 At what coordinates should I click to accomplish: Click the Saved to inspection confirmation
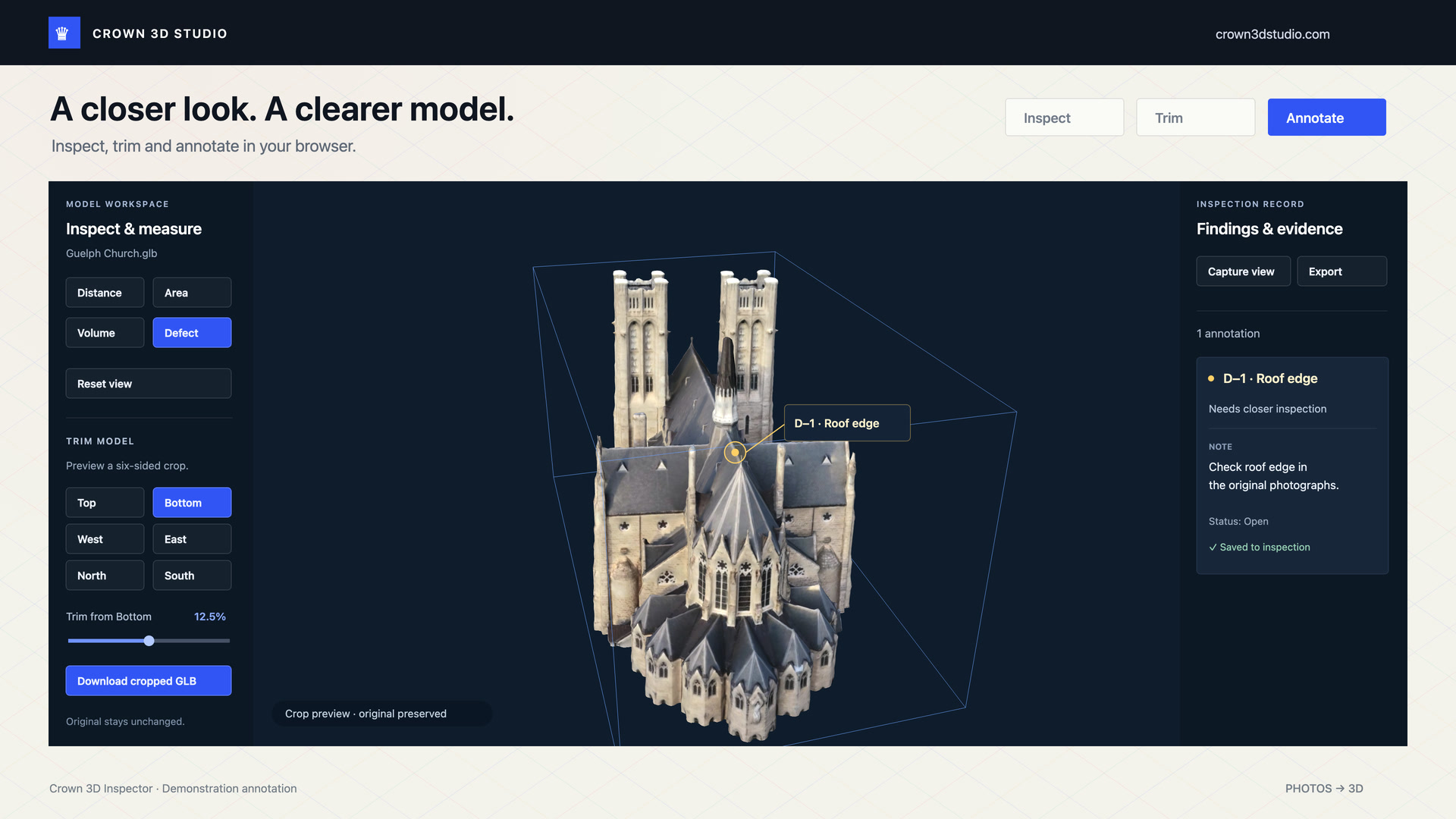point(1260,548)
